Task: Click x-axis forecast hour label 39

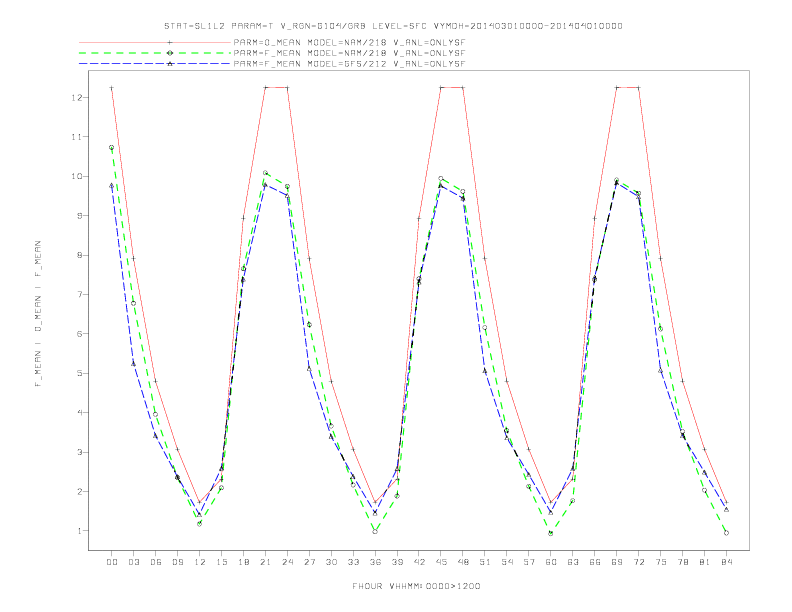Action: coord(397,562)
